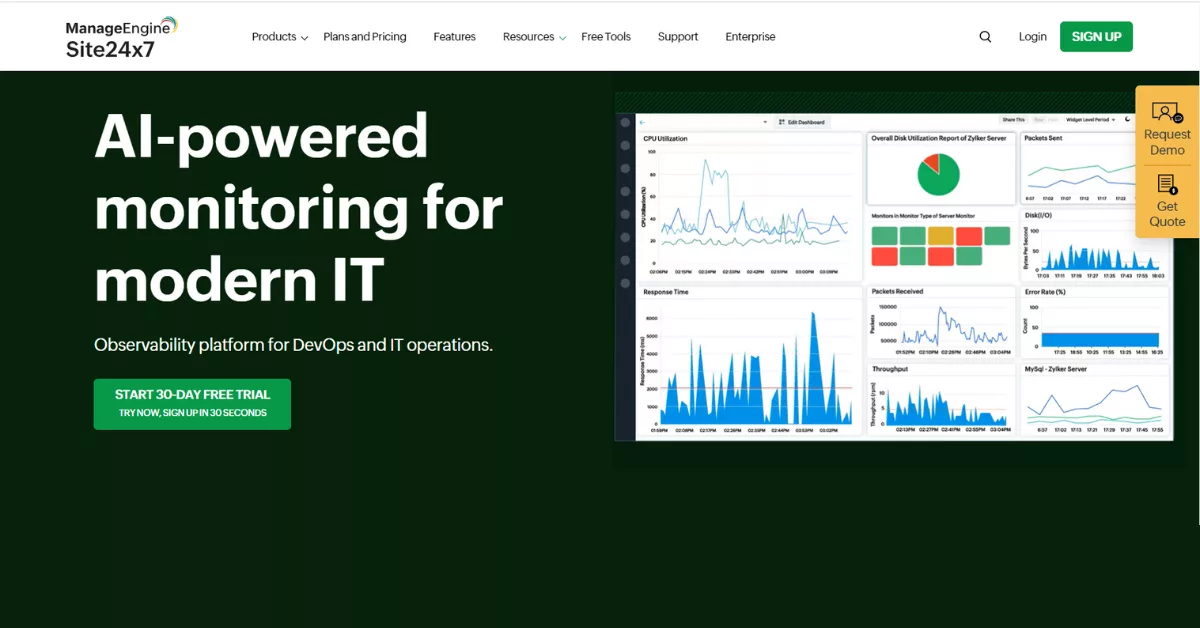1200x628 pixels.
Task: Open the Enterprise page
Action: click(x=750, y=37)
